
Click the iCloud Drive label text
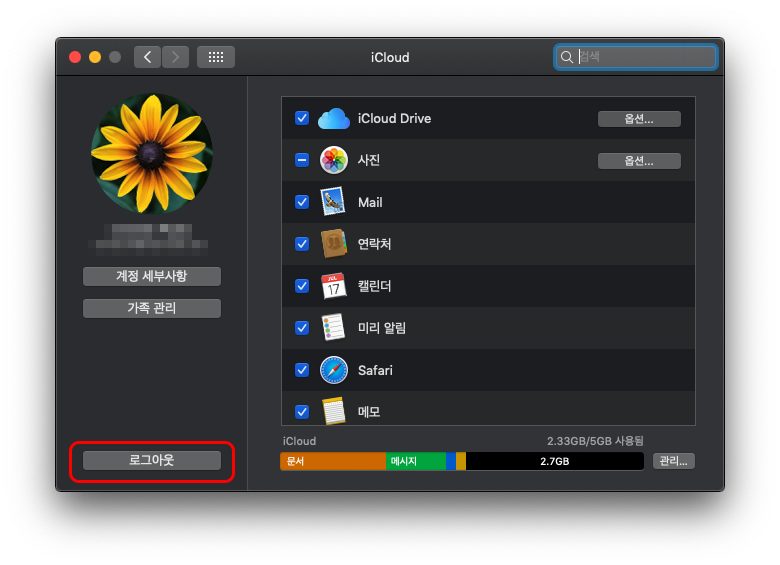click(394, 119)
